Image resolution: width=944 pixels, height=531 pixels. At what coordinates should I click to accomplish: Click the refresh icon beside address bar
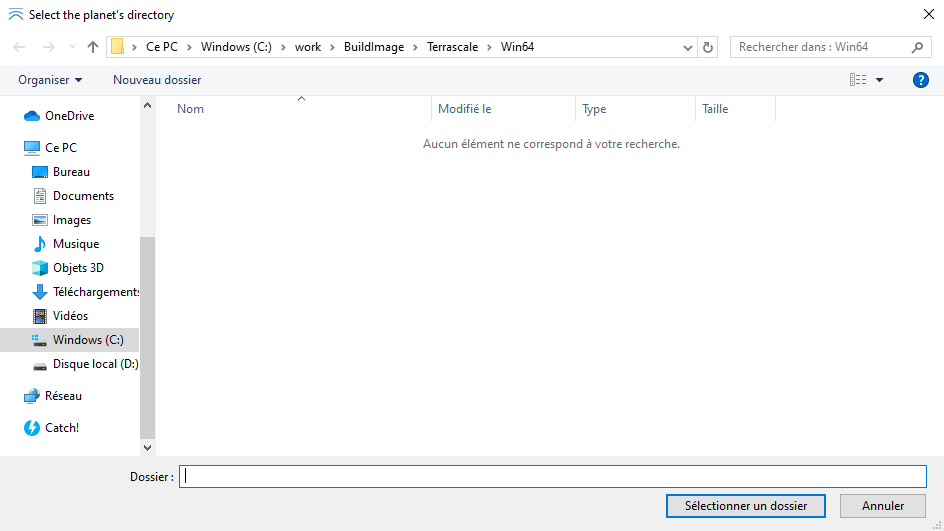pos(709,47)
